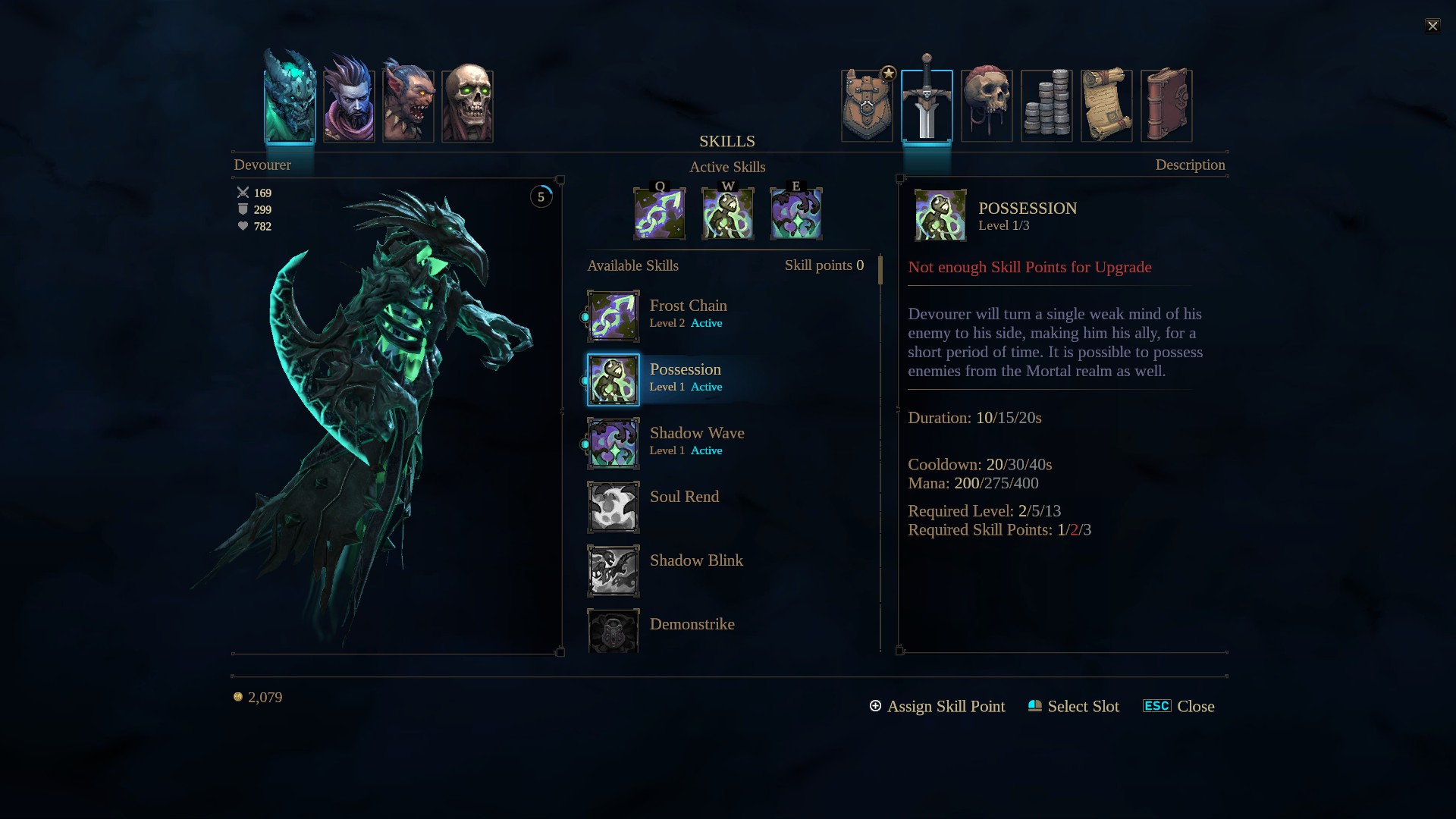Open the skull with brain tab
1456x819 pixels.
987,105
